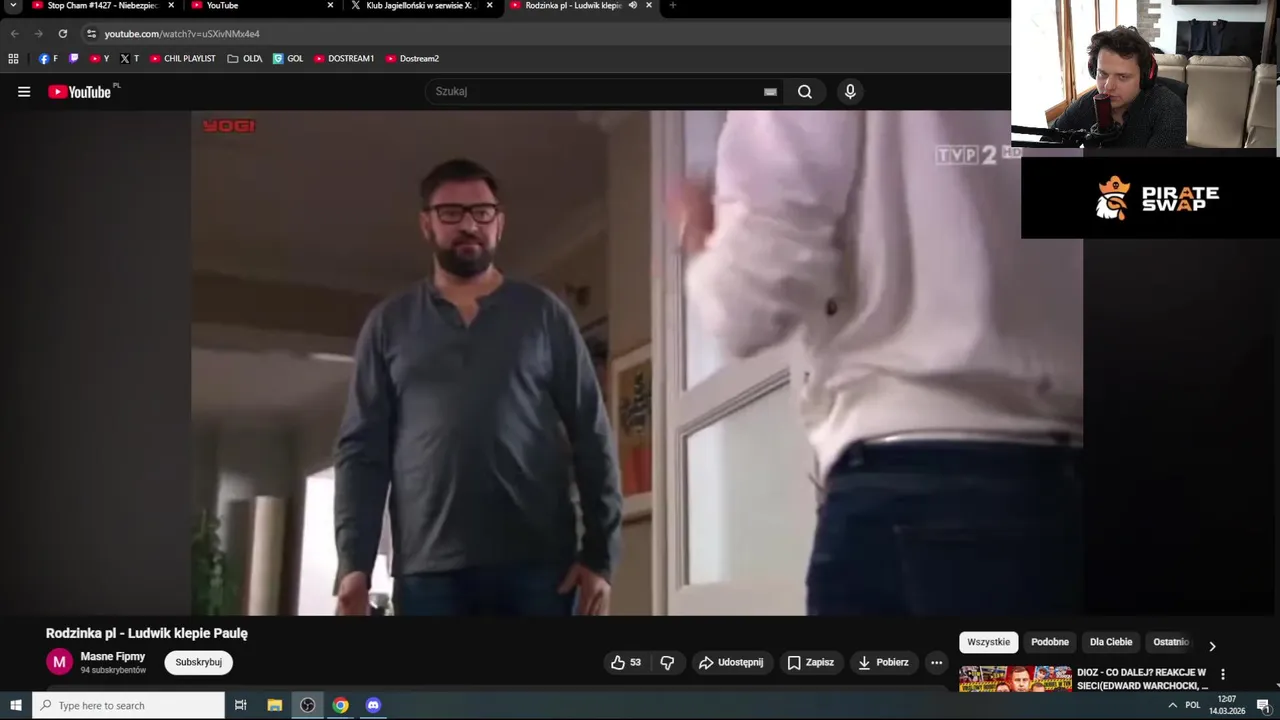Viewport: 1280px width, 720px height.
Task: Open Google Chrome from the taskbar
Action: tap(341, 705)
